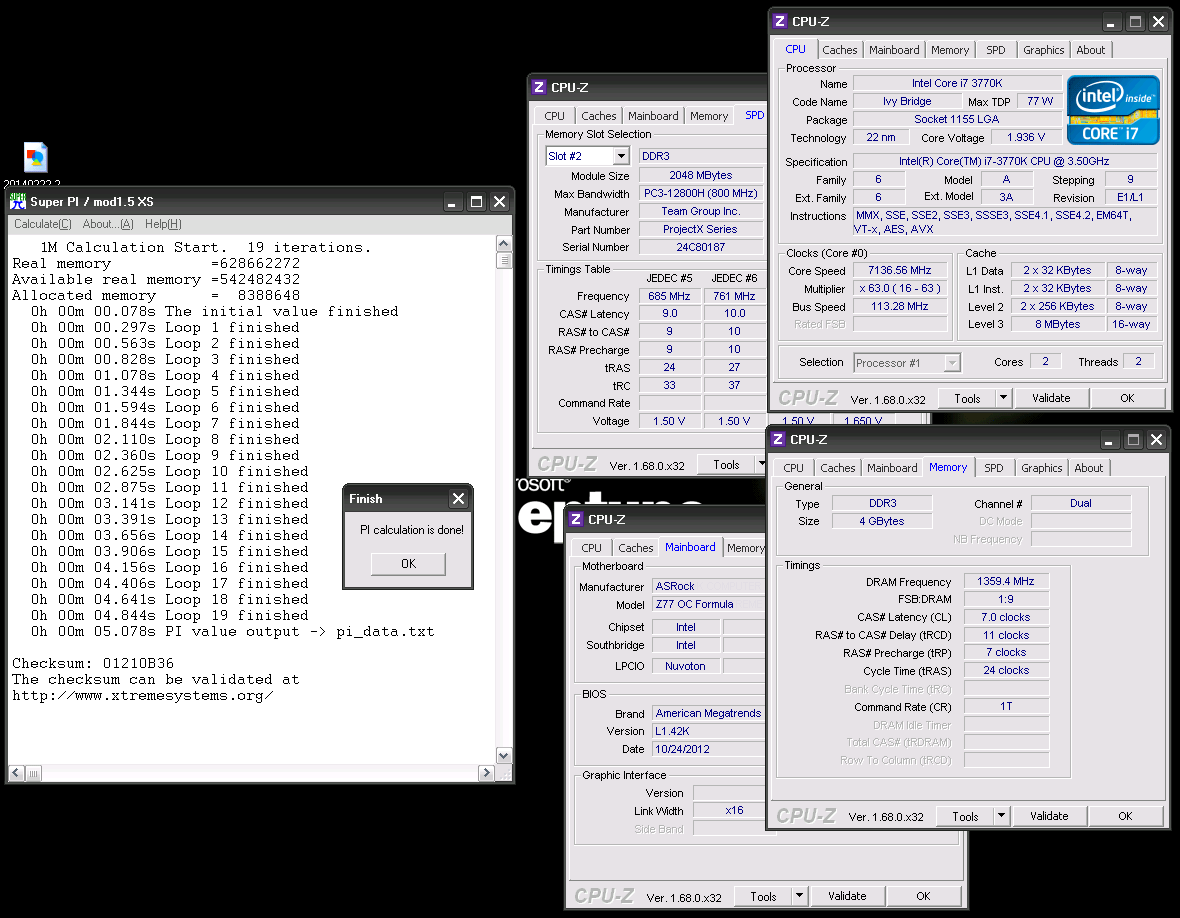The height and width of the screenshot is (918, 1180).
Task: Switch to SPD tab in CPU window
Action: (x=996, y=50)
